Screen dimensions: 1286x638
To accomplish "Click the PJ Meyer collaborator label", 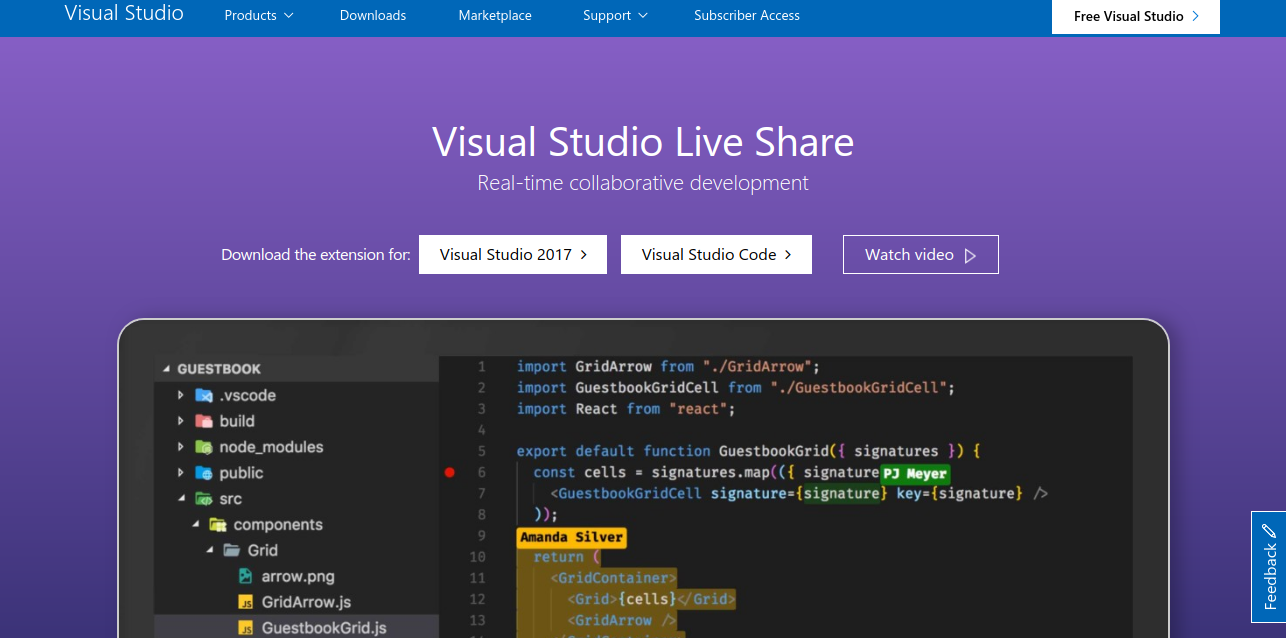I will [914, 474].
